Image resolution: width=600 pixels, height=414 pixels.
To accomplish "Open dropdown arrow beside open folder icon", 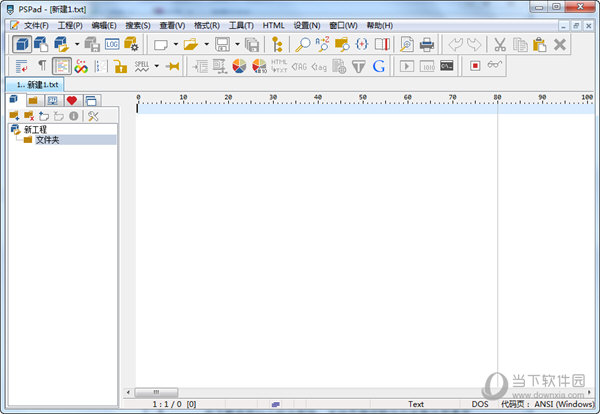I will (x=206, y=44).
